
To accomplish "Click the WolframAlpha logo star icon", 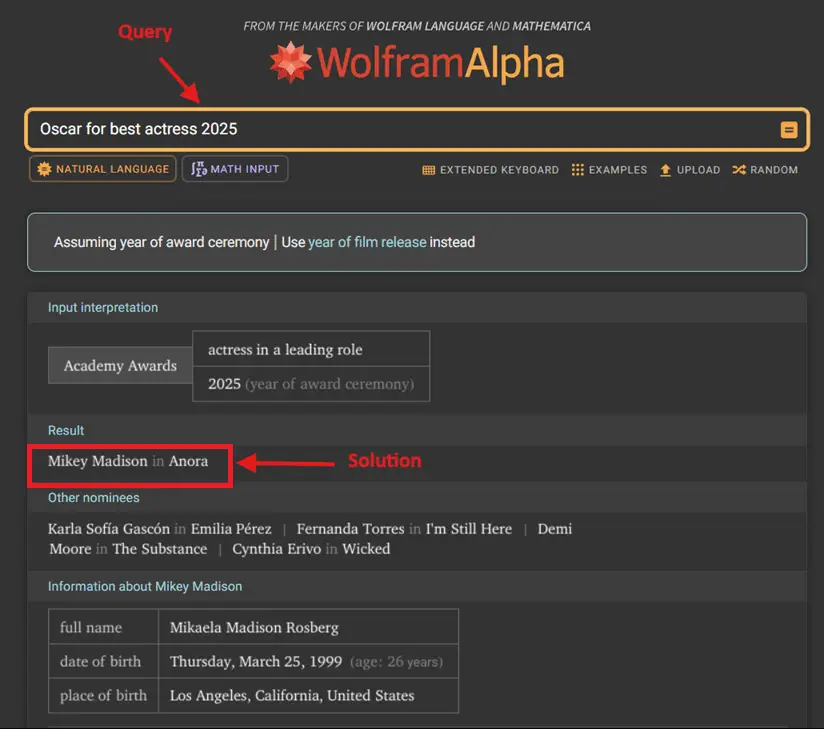I will pyautogui.click(x=293, y=63).
